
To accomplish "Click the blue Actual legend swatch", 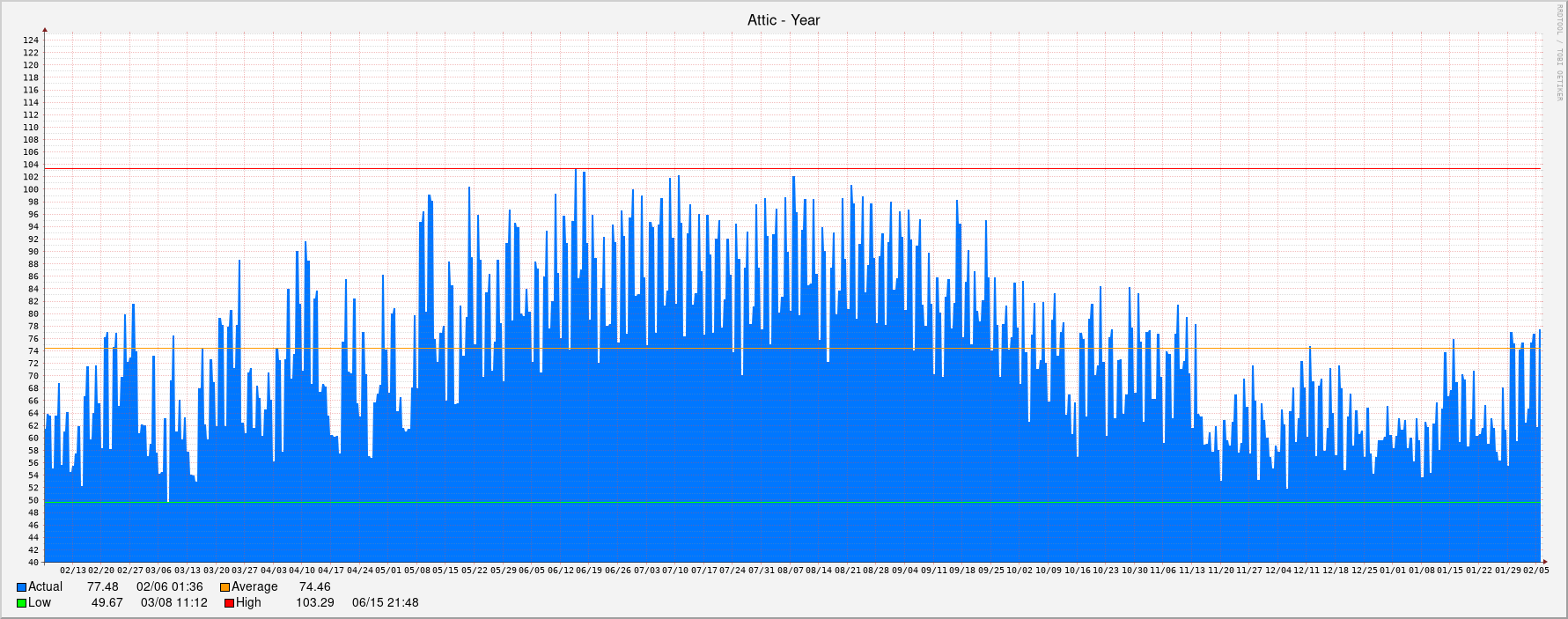I will [x=21, y=587].
